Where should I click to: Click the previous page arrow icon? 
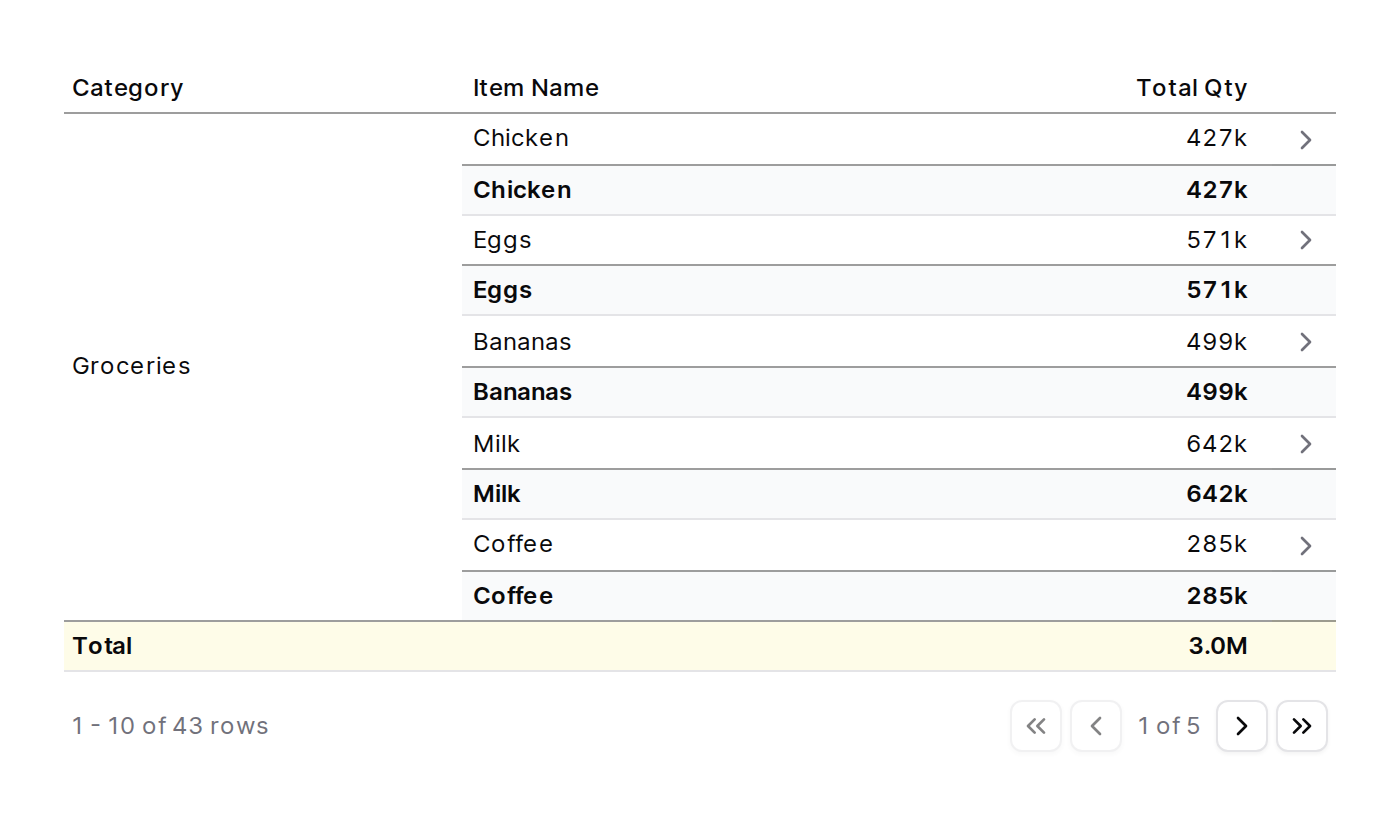click(x=1096, y=726)
